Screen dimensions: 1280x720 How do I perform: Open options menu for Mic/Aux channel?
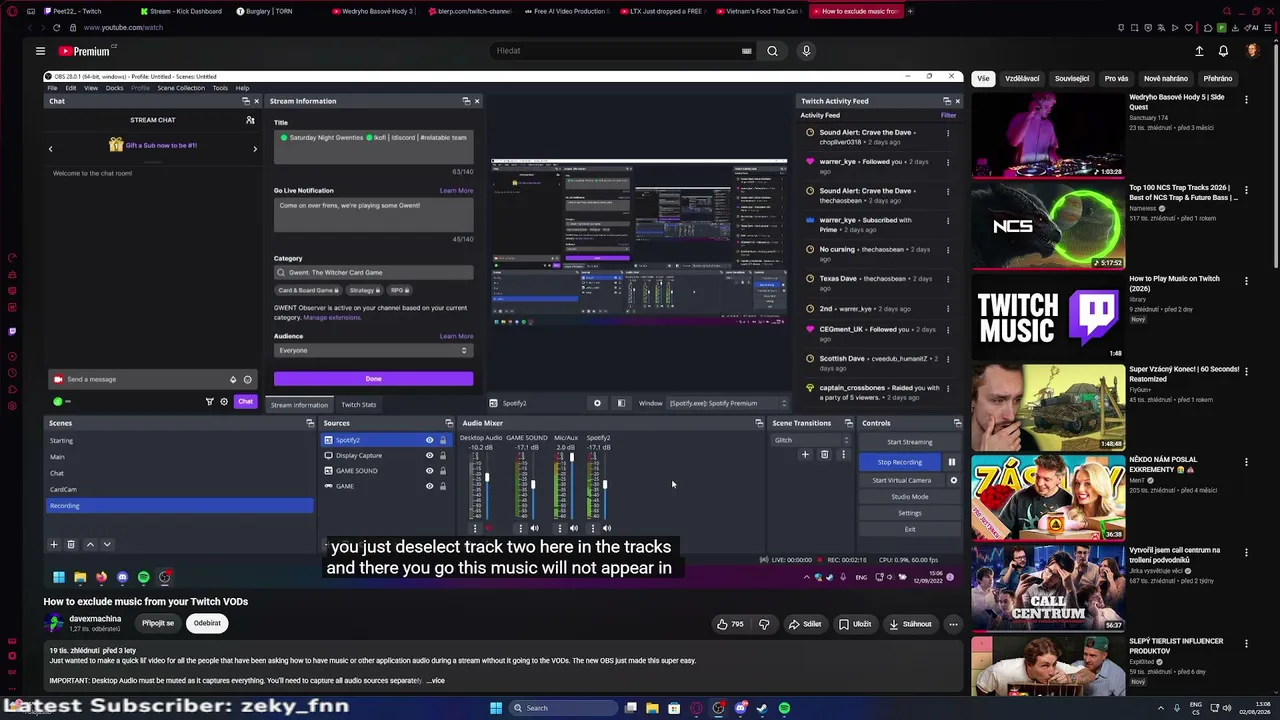tap(560, 528)
